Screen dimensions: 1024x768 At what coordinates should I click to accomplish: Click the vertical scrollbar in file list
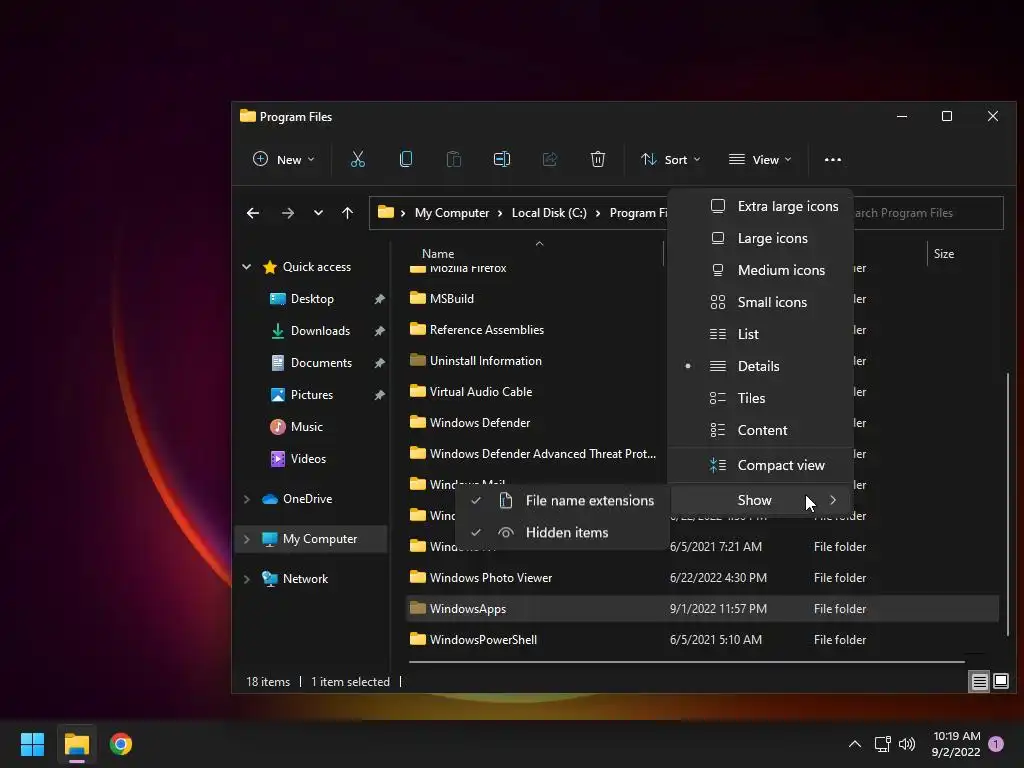pos(1008,503)
